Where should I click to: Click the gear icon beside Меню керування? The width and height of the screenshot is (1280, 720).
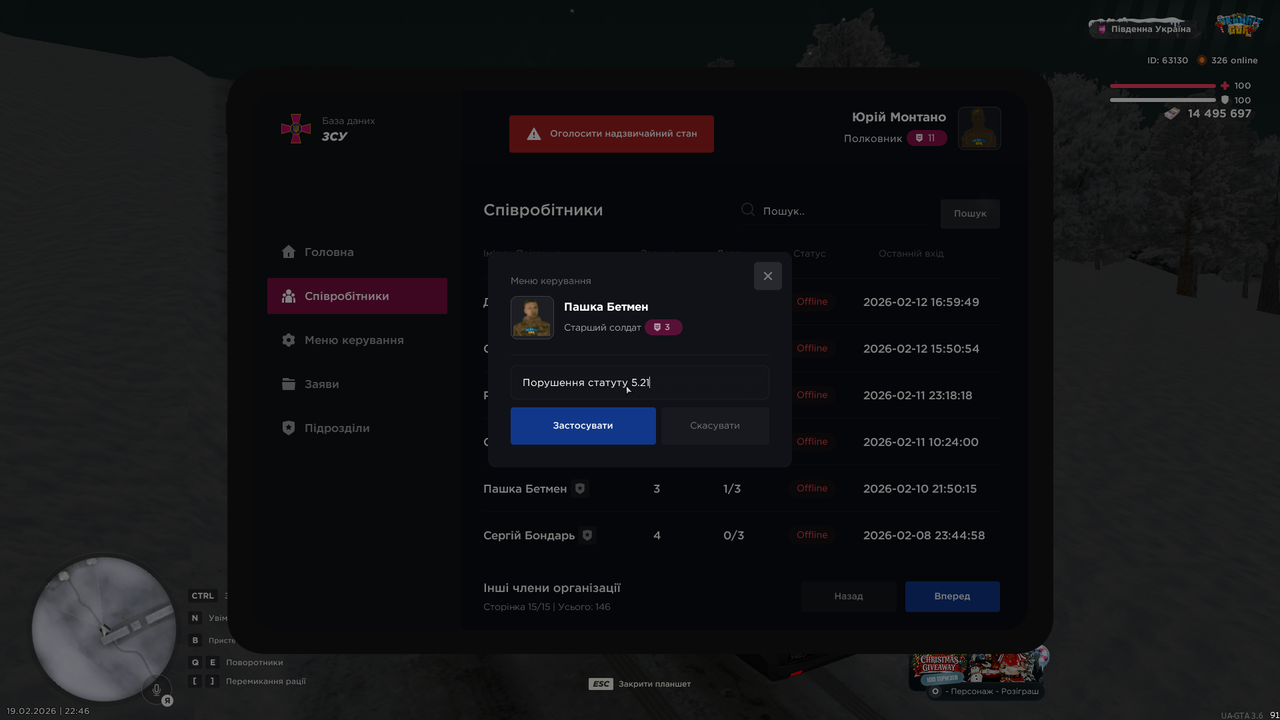289,340
